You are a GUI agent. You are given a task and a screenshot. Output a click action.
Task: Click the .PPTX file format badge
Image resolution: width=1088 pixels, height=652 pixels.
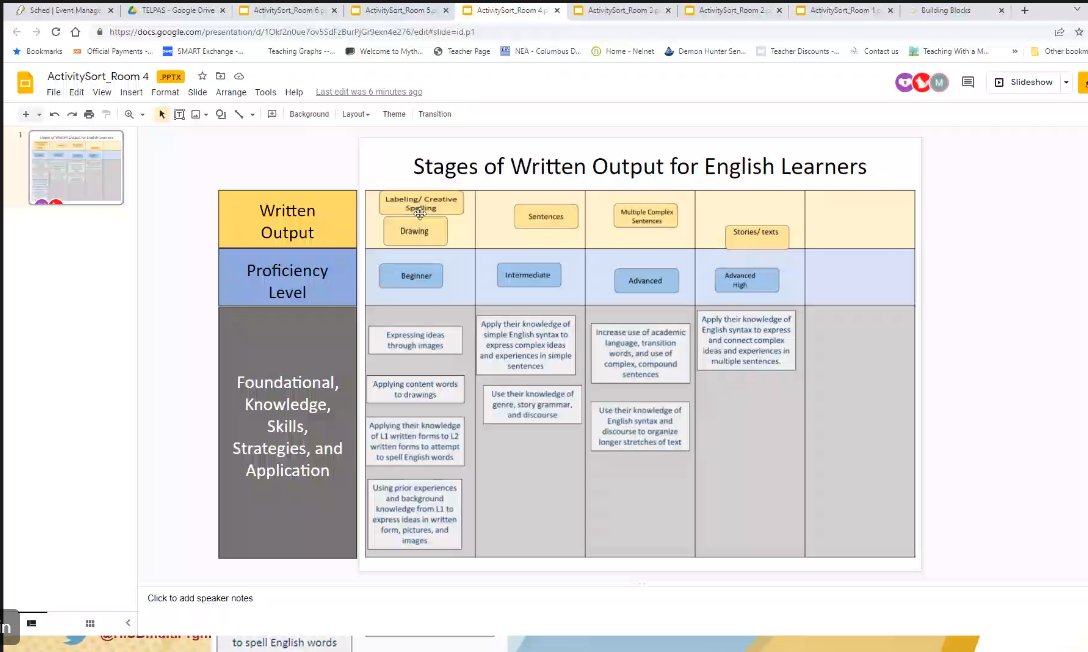(x=171, y=77)
